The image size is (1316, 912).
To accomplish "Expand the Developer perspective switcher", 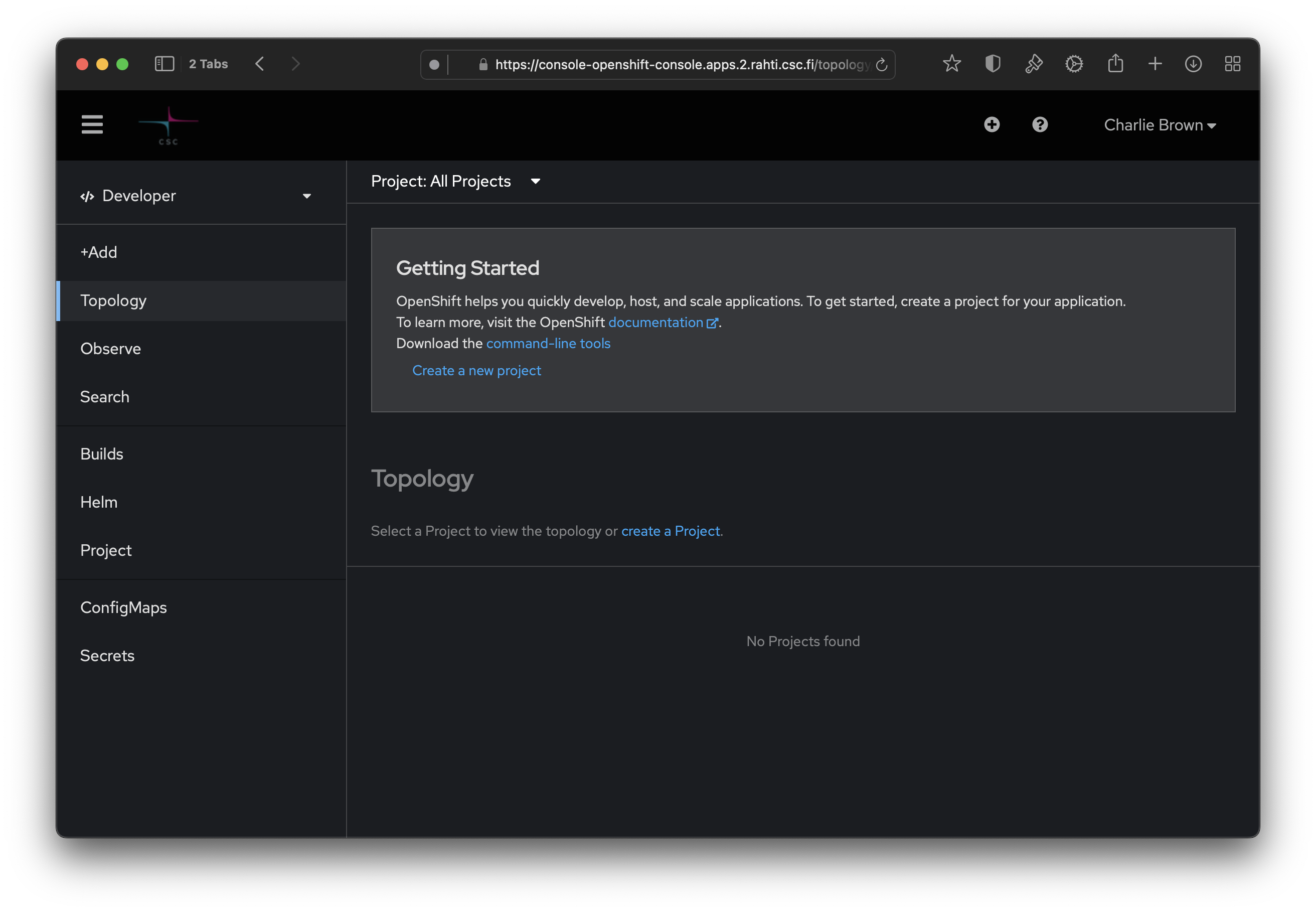I will 194,196.
